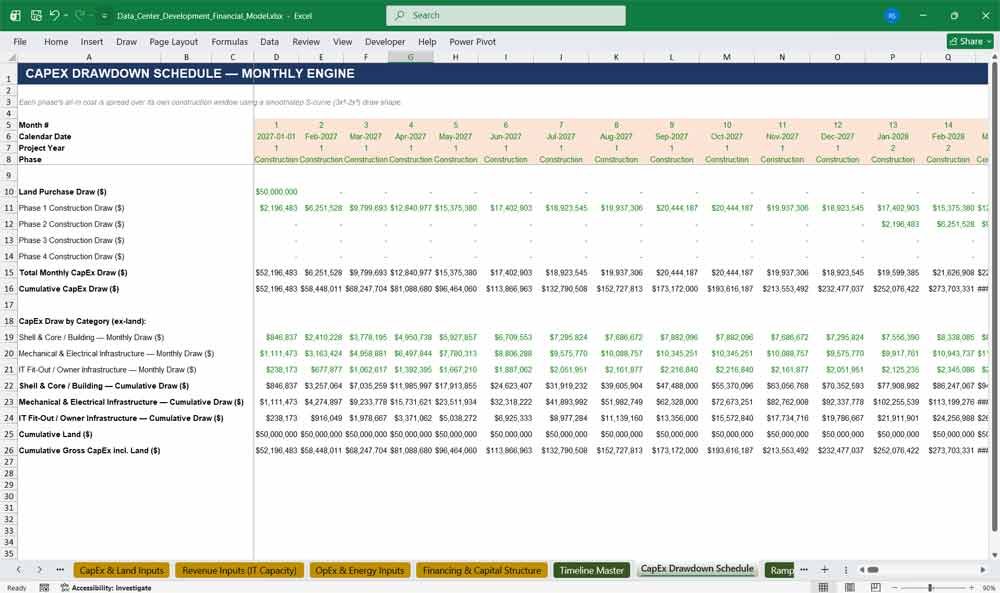
Task: Switch to OpEx & Energy Inputs sheet
Action: [360, 570]
